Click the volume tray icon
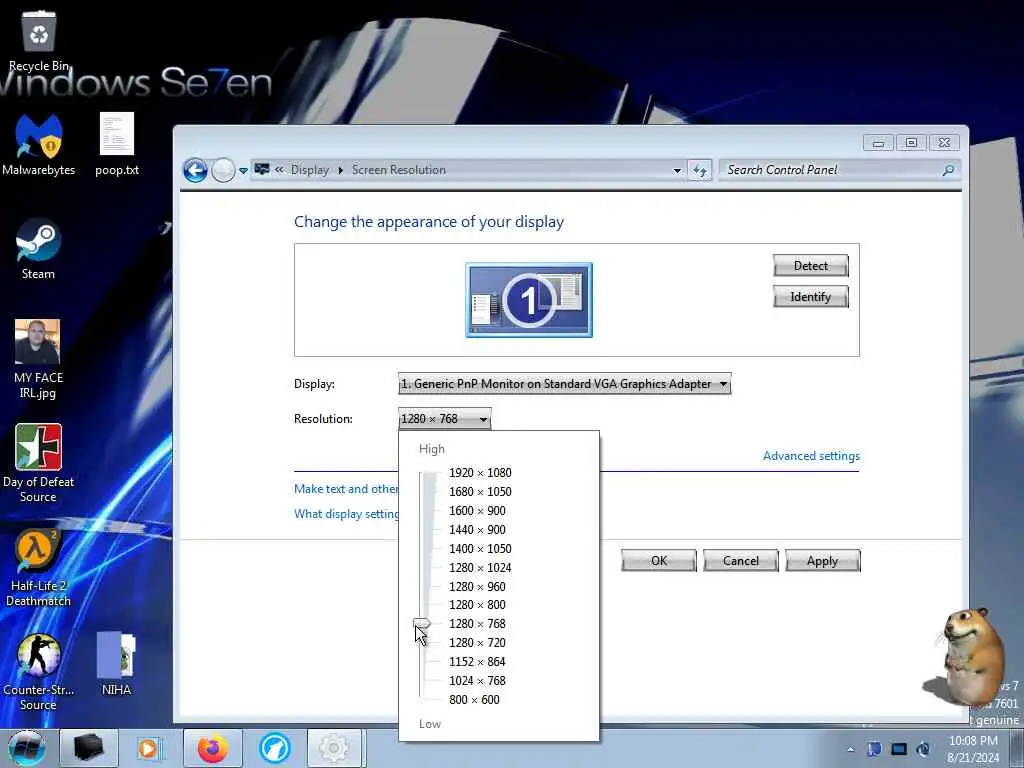The image size is (1024, 768). [x=923, y=748]
